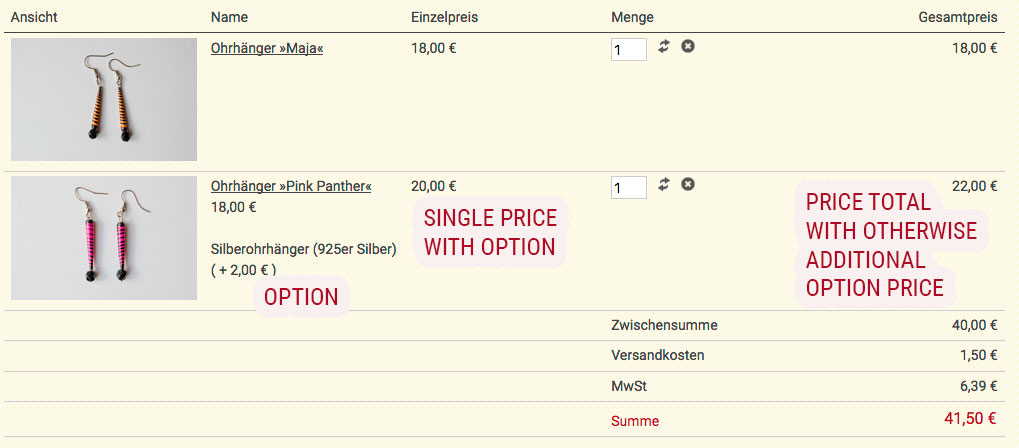Click the quantity field for Pink Panther
The height and width of the screenshot is (448, 1019).
[x=628, y=187]
